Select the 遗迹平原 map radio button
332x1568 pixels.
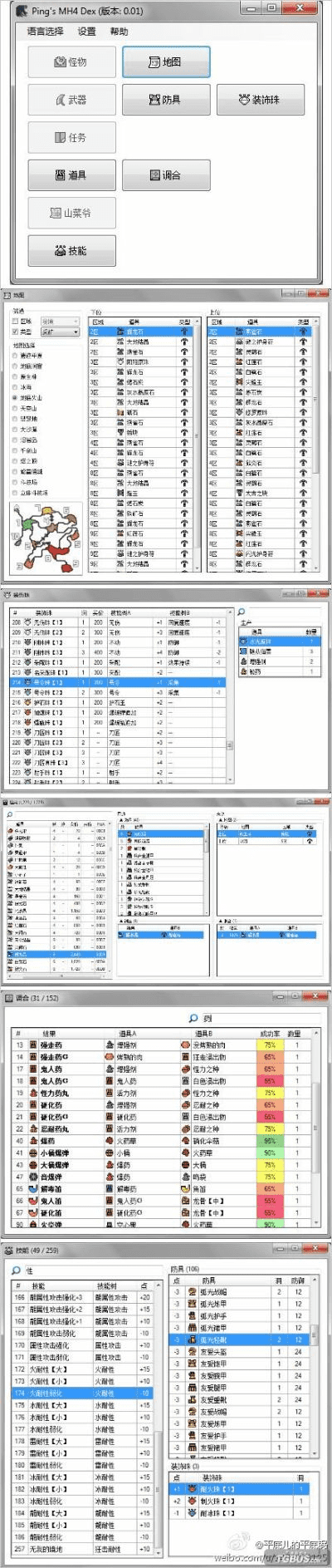click(14, 356)
